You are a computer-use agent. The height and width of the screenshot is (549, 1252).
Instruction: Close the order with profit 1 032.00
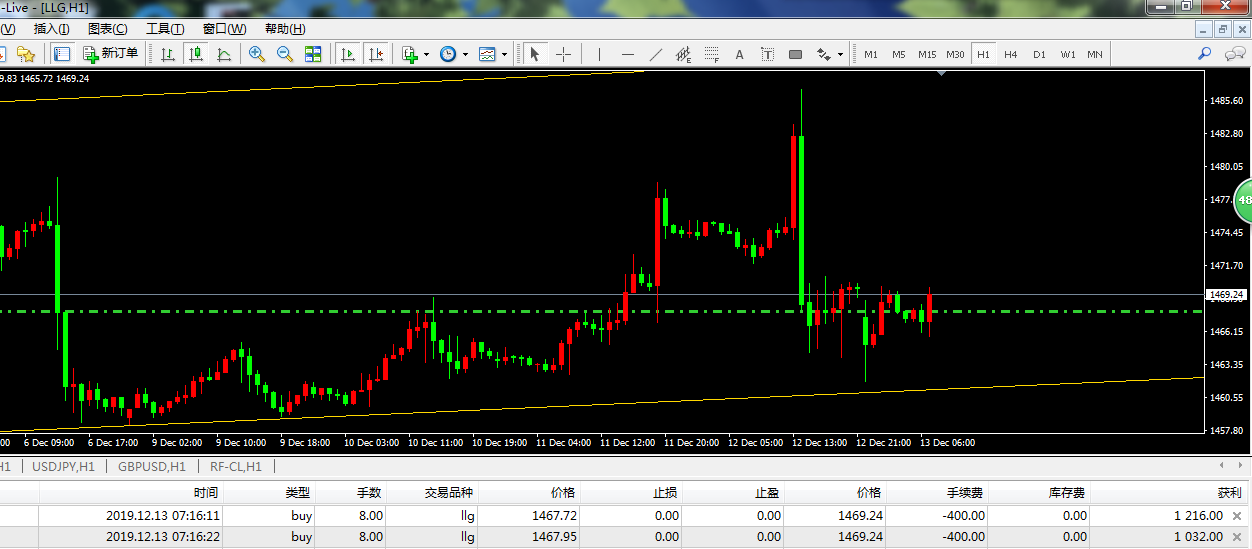tap(1237, 537)
